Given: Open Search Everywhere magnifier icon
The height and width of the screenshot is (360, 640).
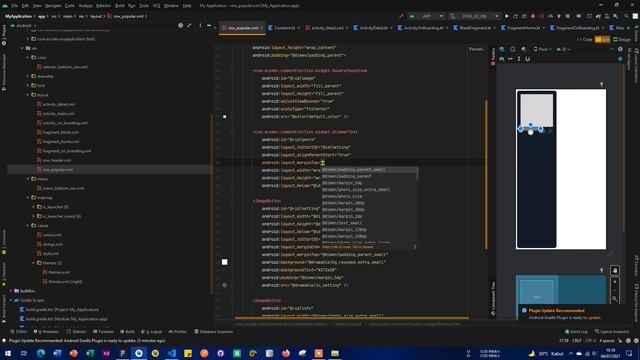Looking at the screenshot, I should click(x=627, y=16).
